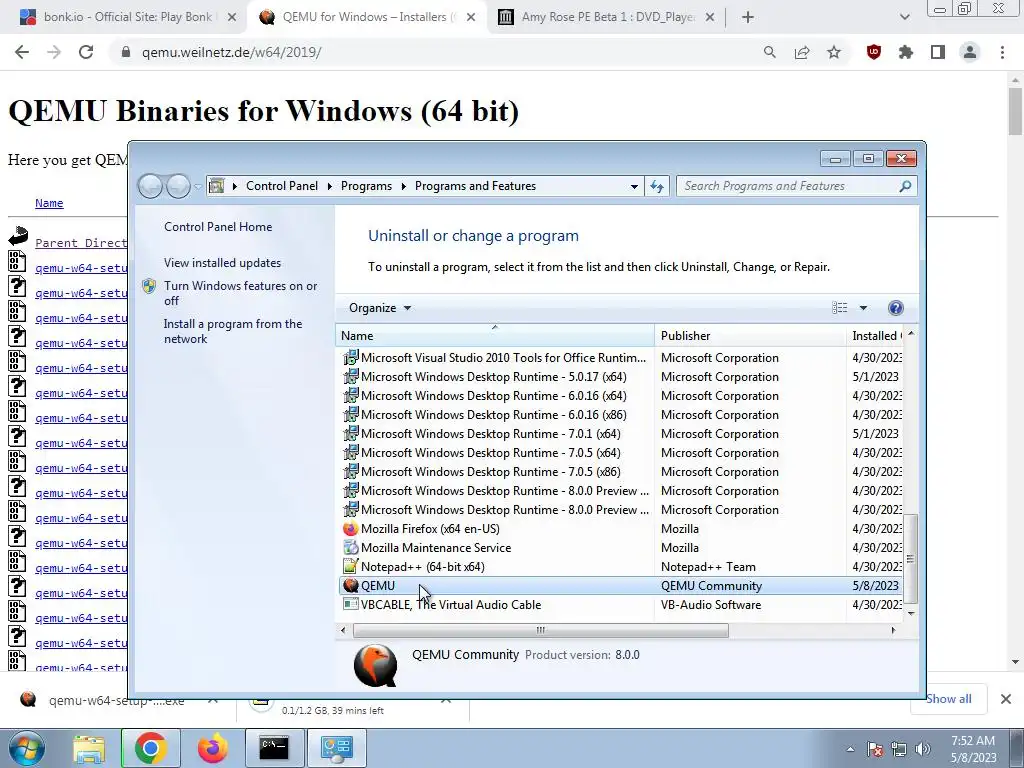
Task: Open the Windows Start button
Action: point(26,748)
